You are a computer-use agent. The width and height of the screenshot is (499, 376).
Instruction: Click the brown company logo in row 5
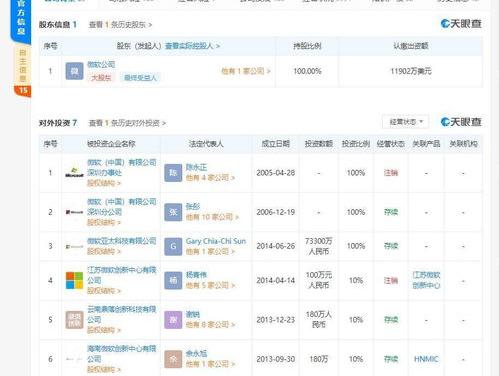pos(74,320)
